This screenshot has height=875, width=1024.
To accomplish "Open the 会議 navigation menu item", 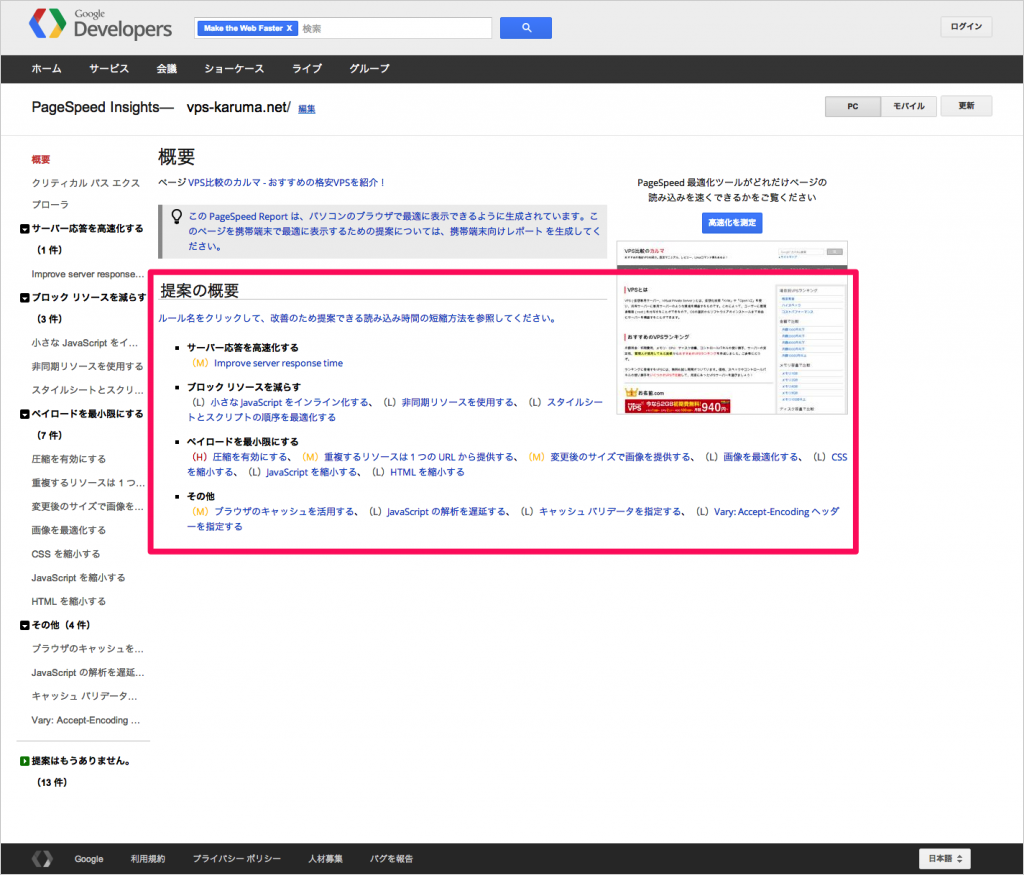I will [167, 69].
